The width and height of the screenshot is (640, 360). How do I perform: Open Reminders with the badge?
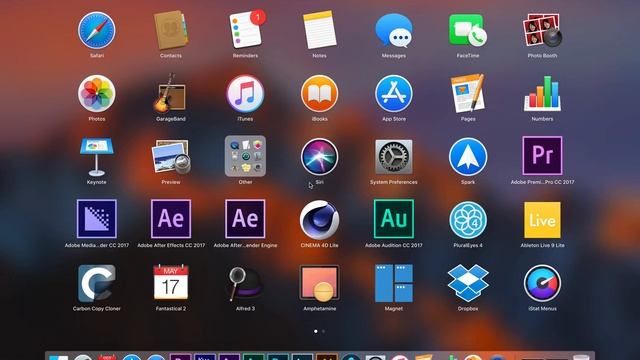point(246,30)
